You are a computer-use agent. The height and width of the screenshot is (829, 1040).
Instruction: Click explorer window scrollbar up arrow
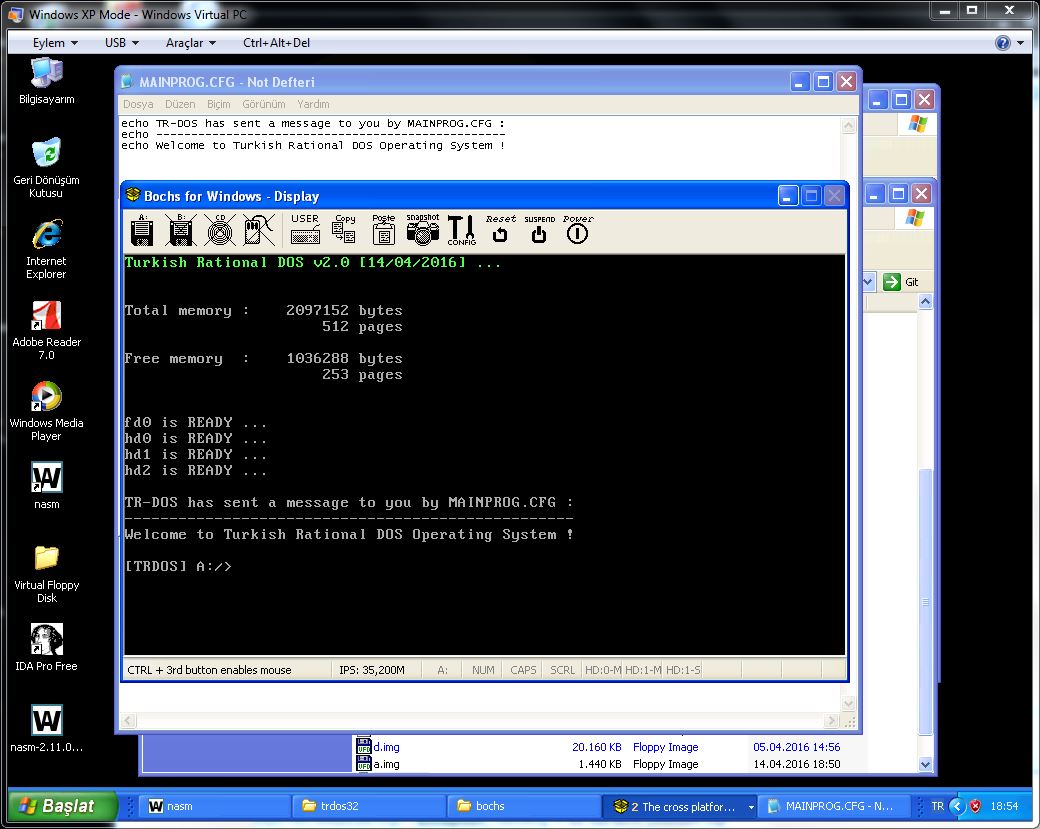(x=925, y=302)
